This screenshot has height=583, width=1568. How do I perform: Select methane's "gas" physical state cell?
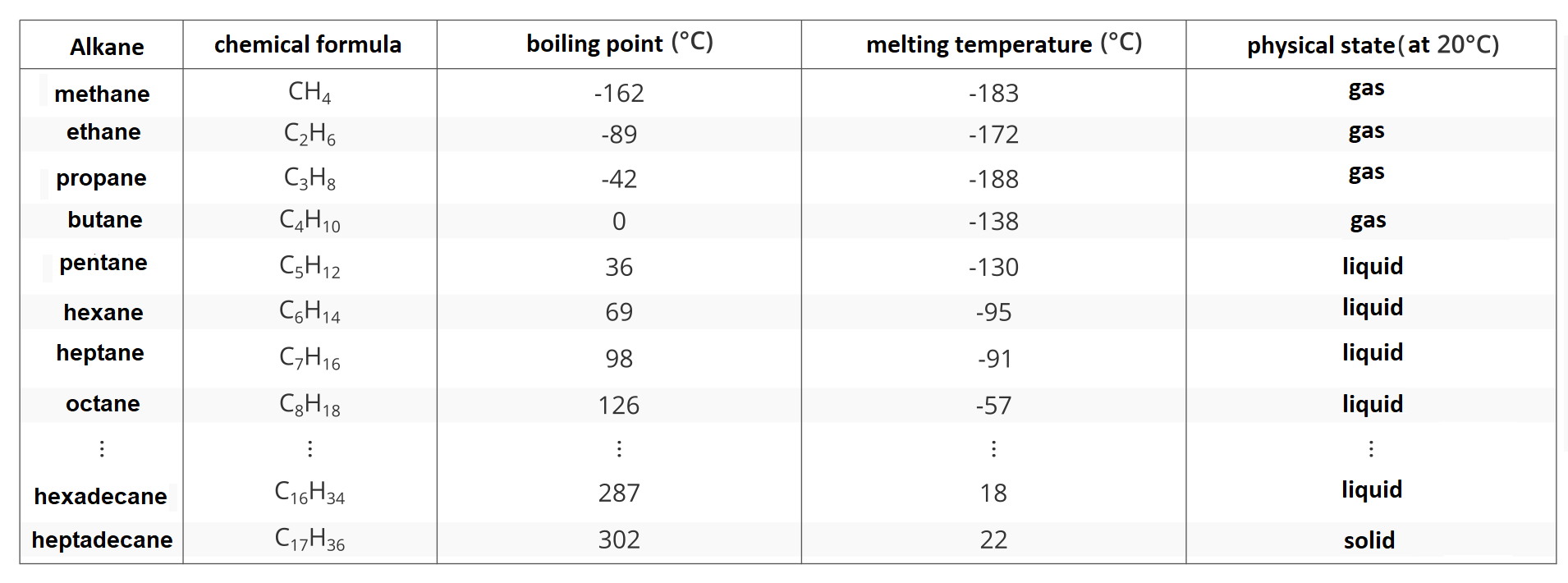pyautogui.click(x=1366, y=89)
